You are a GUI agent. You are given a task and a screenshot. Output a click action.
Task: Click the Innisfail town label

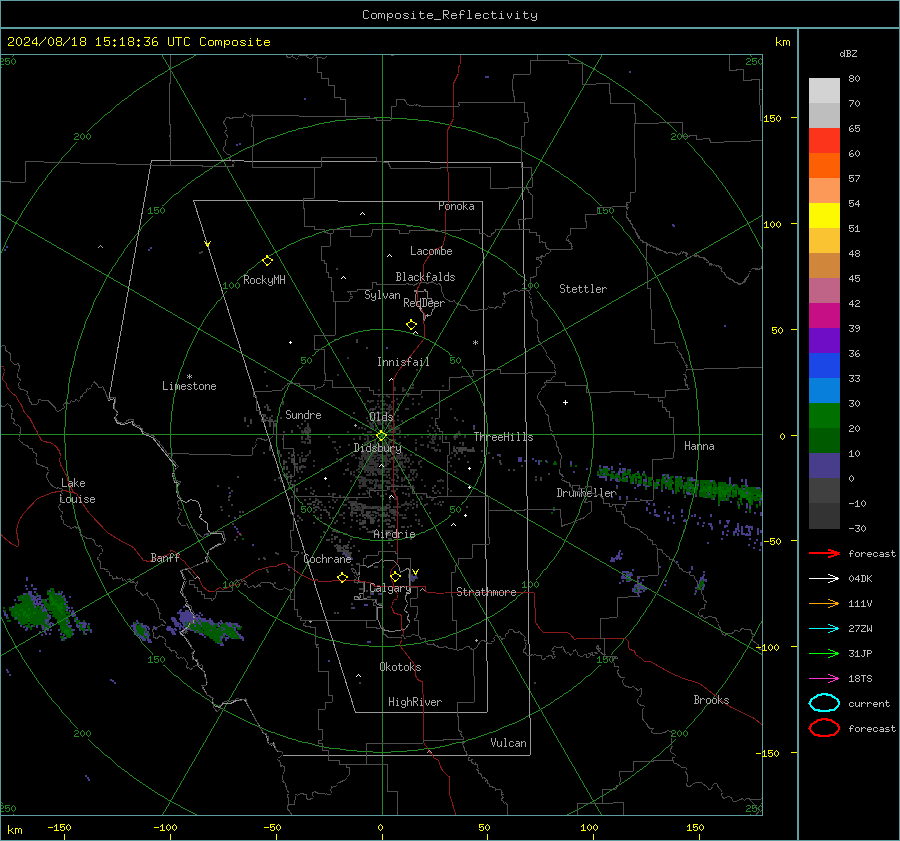[403, 362]
